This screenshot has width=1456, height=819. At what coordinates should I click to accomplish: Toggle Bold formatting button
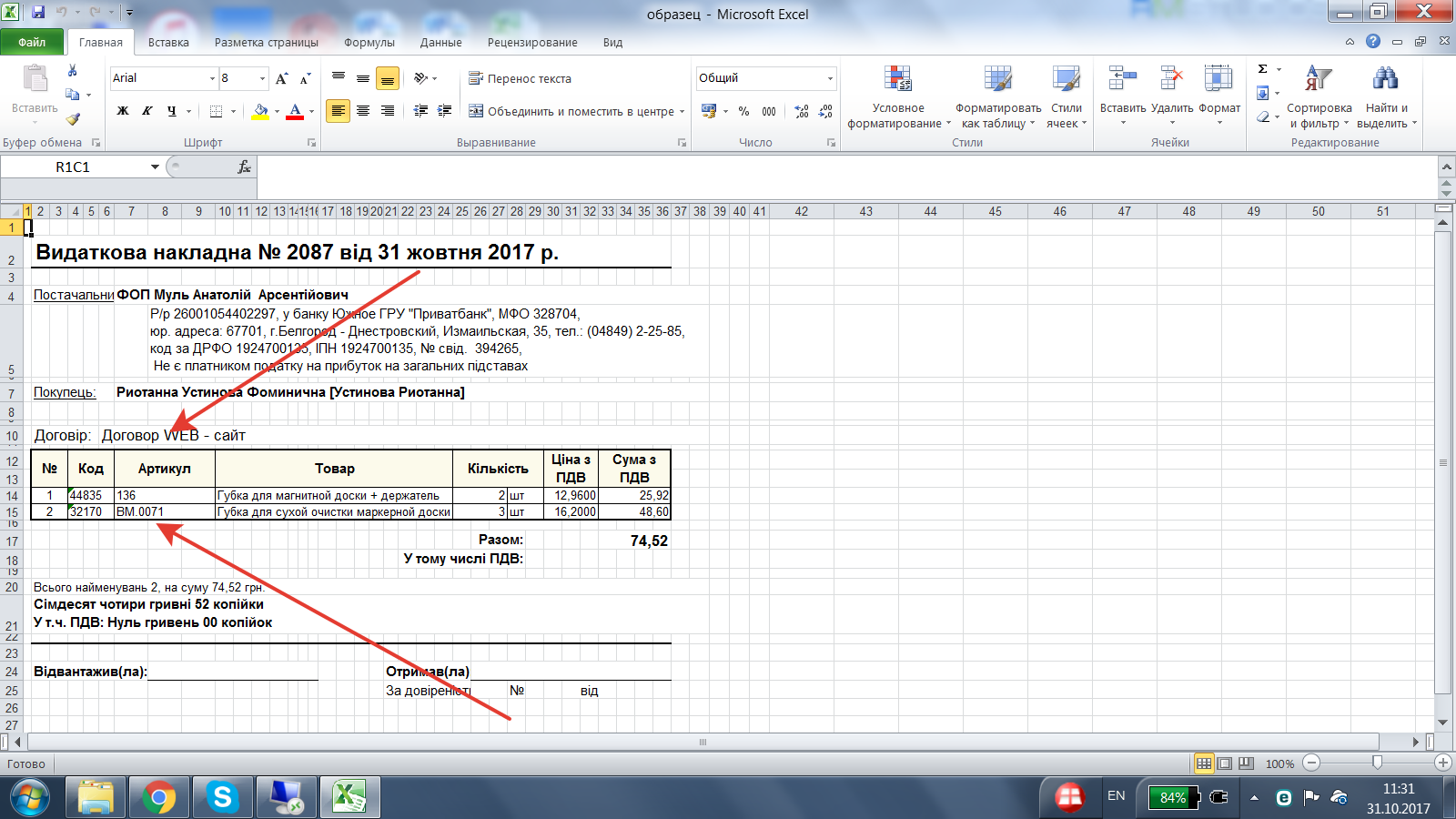123,111
